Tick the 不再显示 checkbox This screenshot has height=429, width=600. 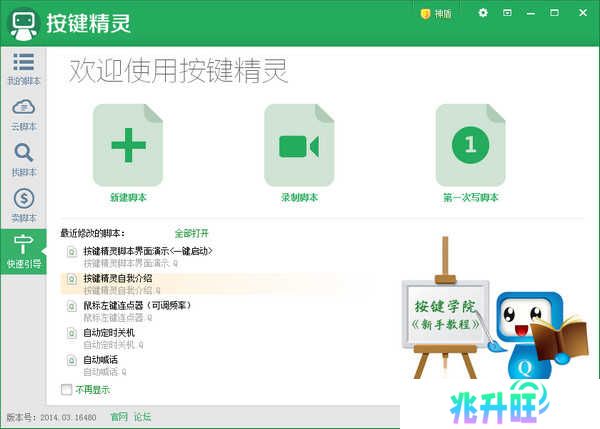[66, 390]
